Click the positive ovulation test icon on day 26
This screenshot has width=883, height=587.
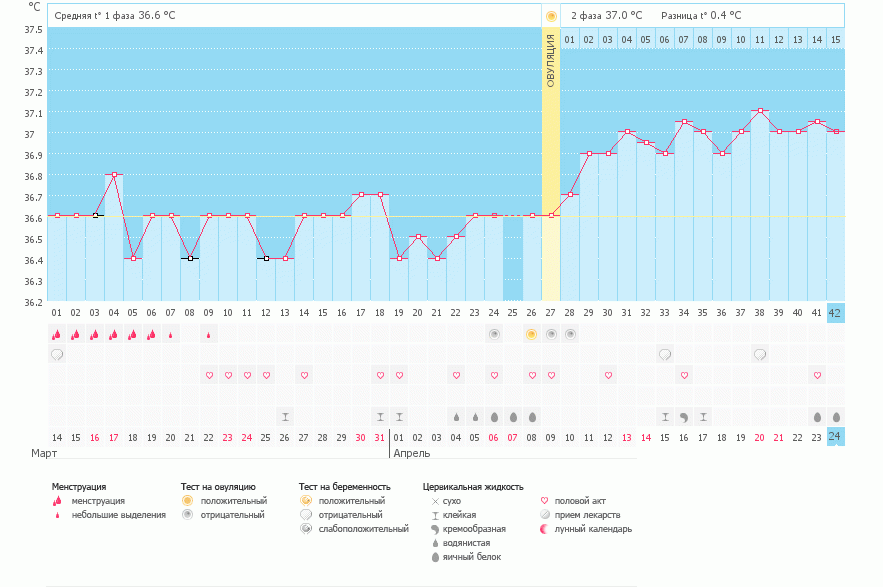pos(531,334)
